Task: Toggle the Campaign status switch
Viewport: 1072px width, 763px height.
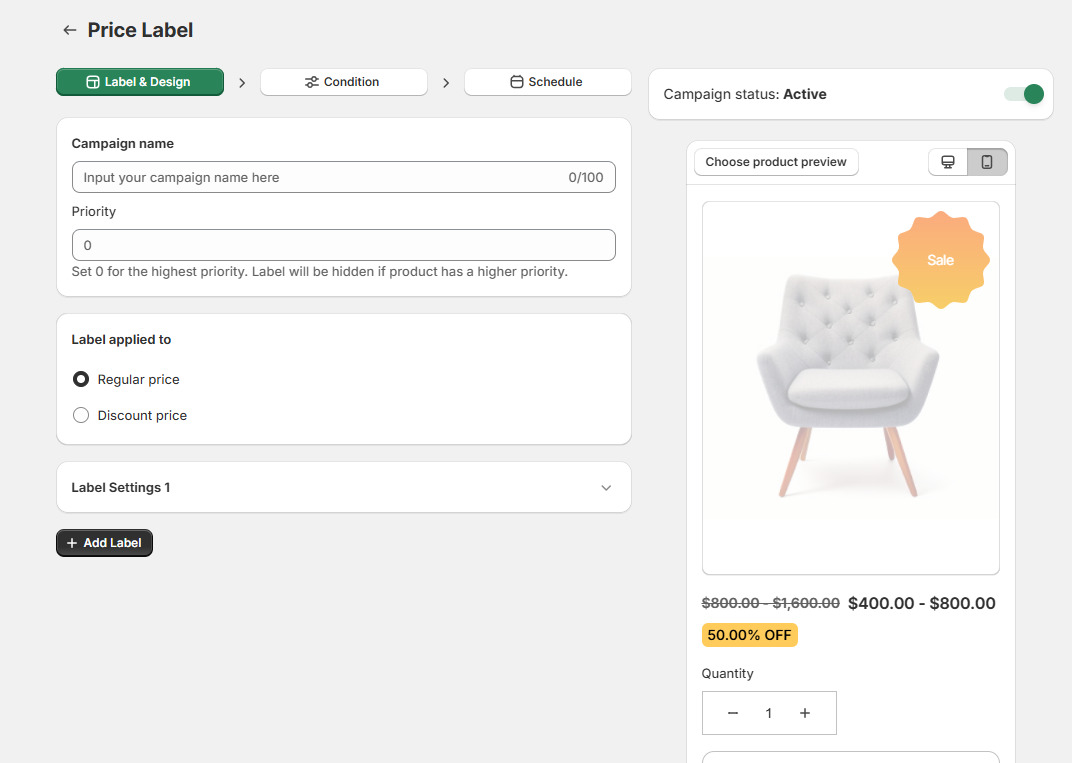Action: tap(1023, 94)
